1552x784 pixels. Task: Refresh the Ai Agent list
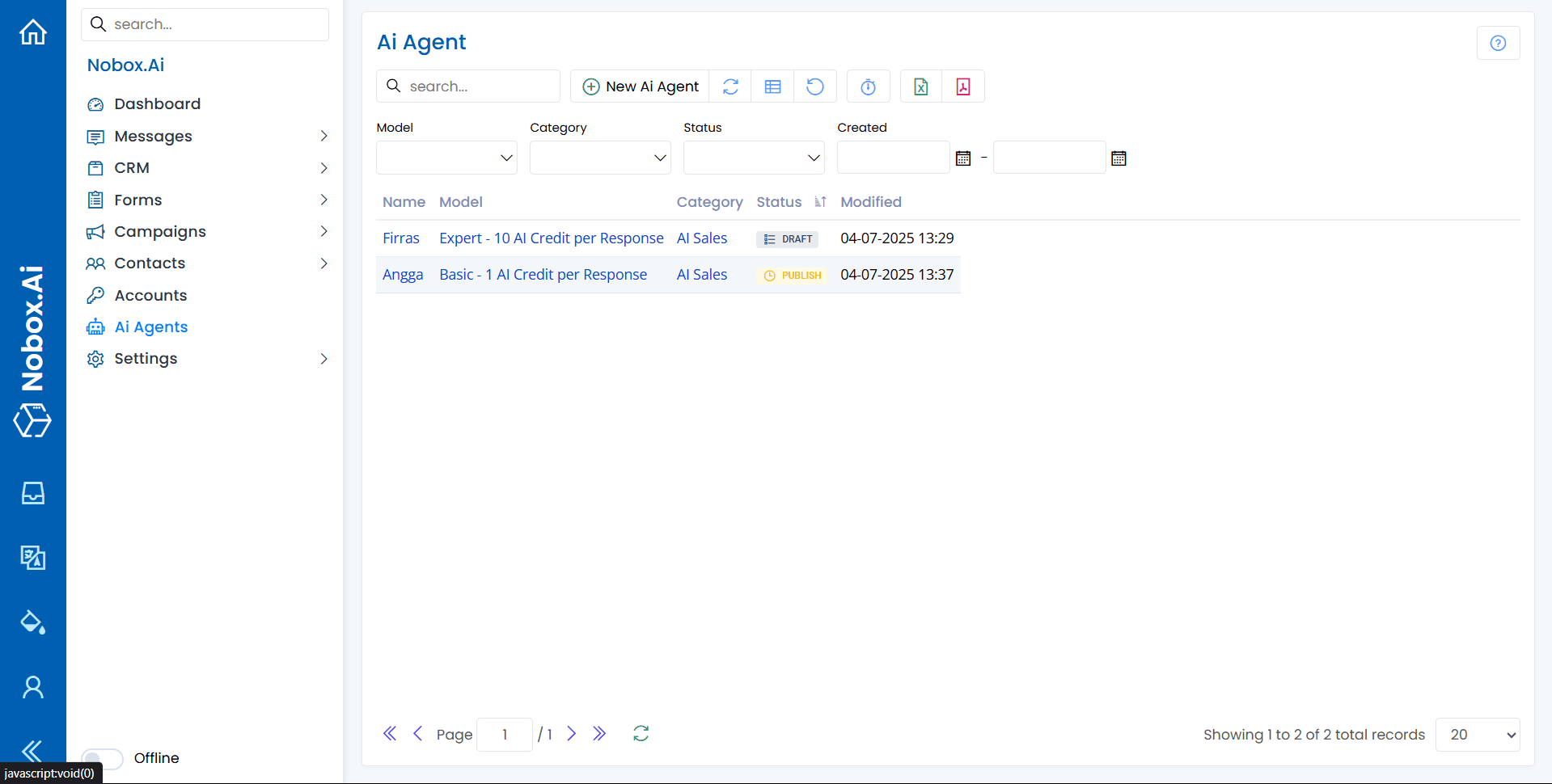coord(729,86)
